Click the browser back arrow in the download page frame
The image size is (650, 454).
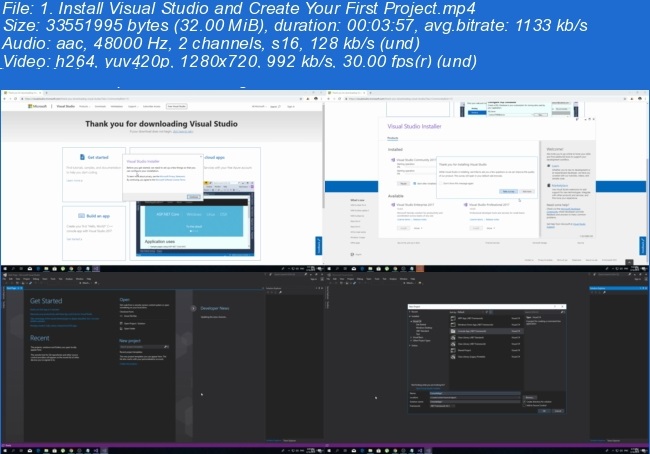(5, 99)
